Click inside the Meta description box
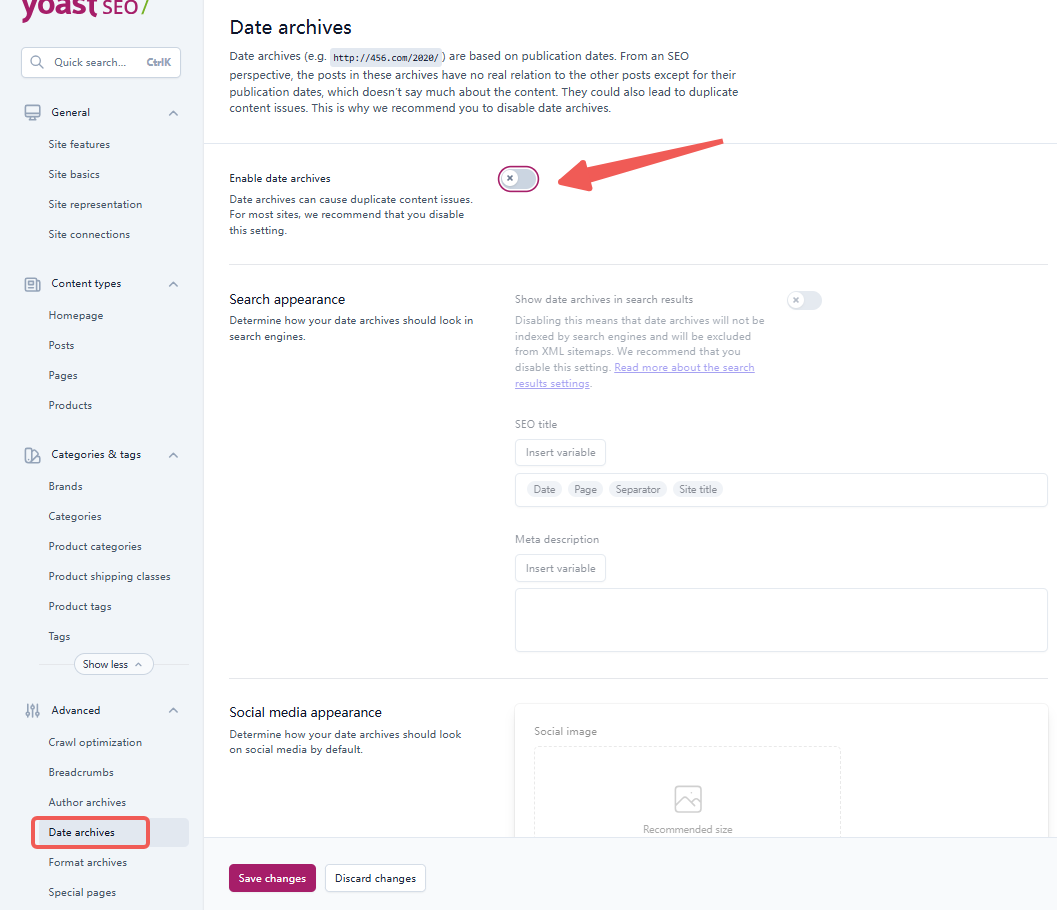1057x910 pixels. pos(780,620)
